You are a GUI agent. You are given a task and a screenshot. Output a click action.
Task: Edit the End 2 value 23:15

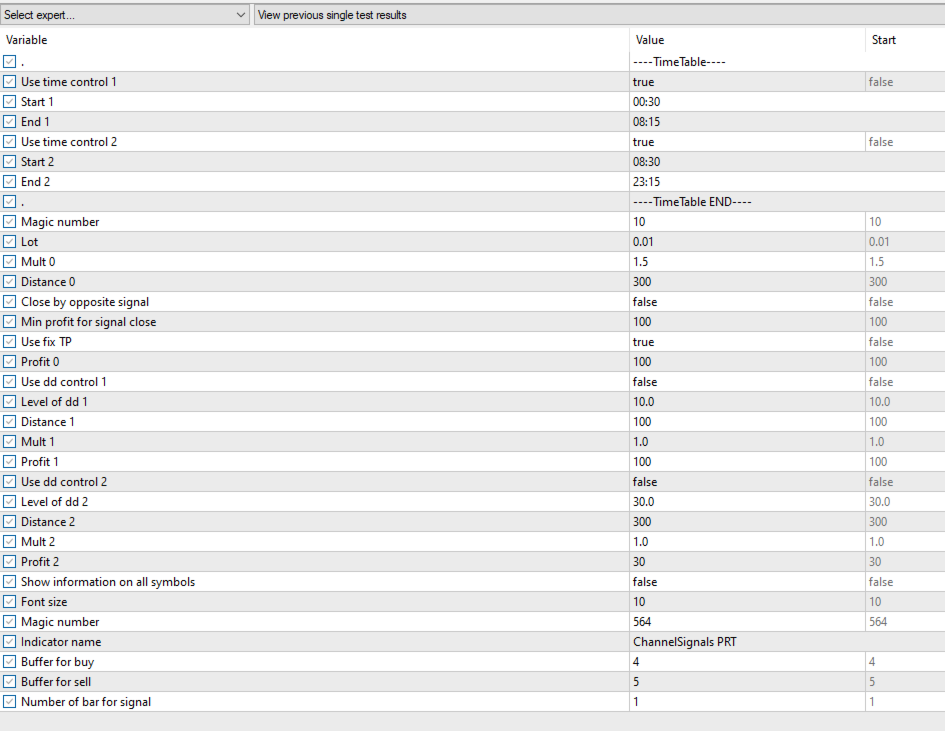point(745,182)
